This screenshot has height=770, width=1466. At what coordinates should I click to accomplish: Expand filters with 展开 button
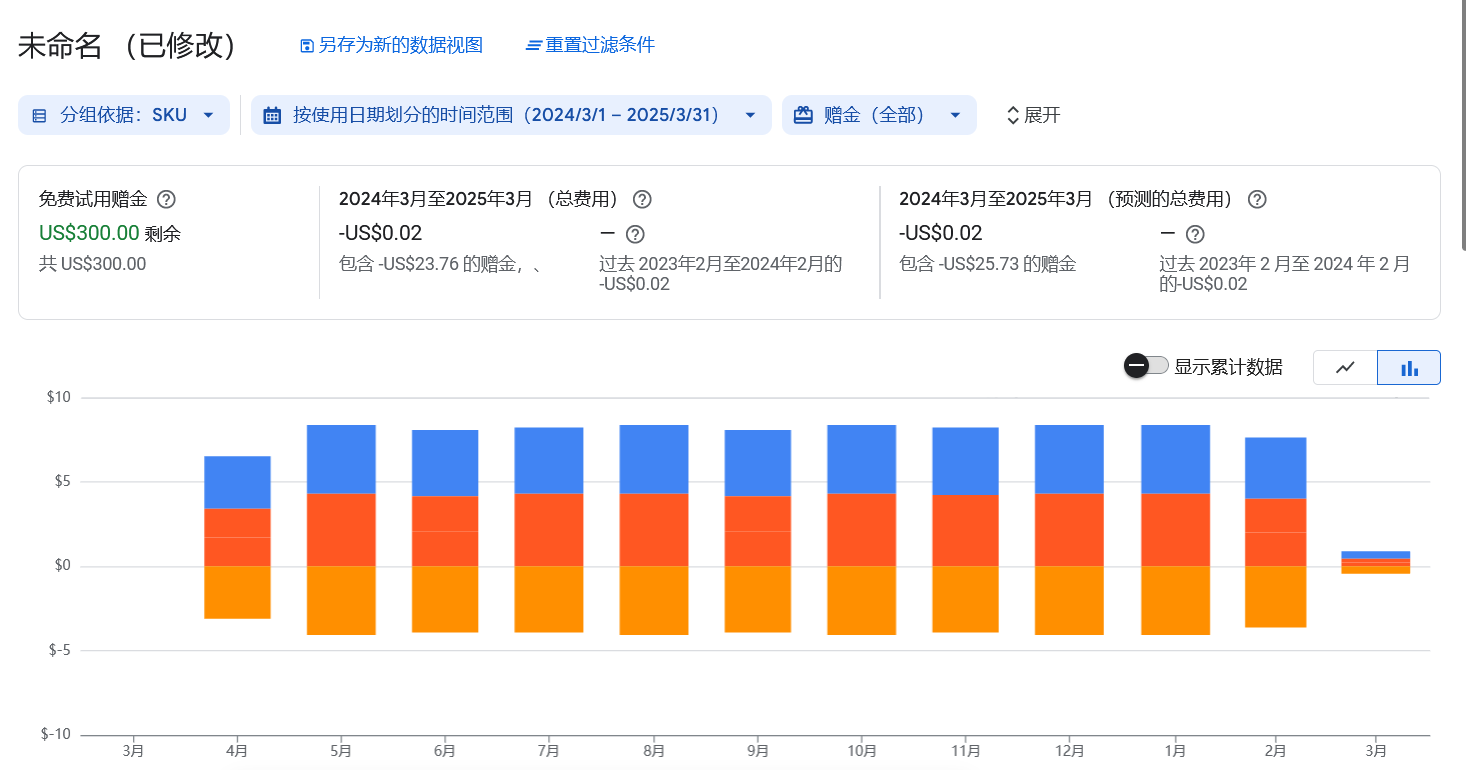[x=1033, y=115]
